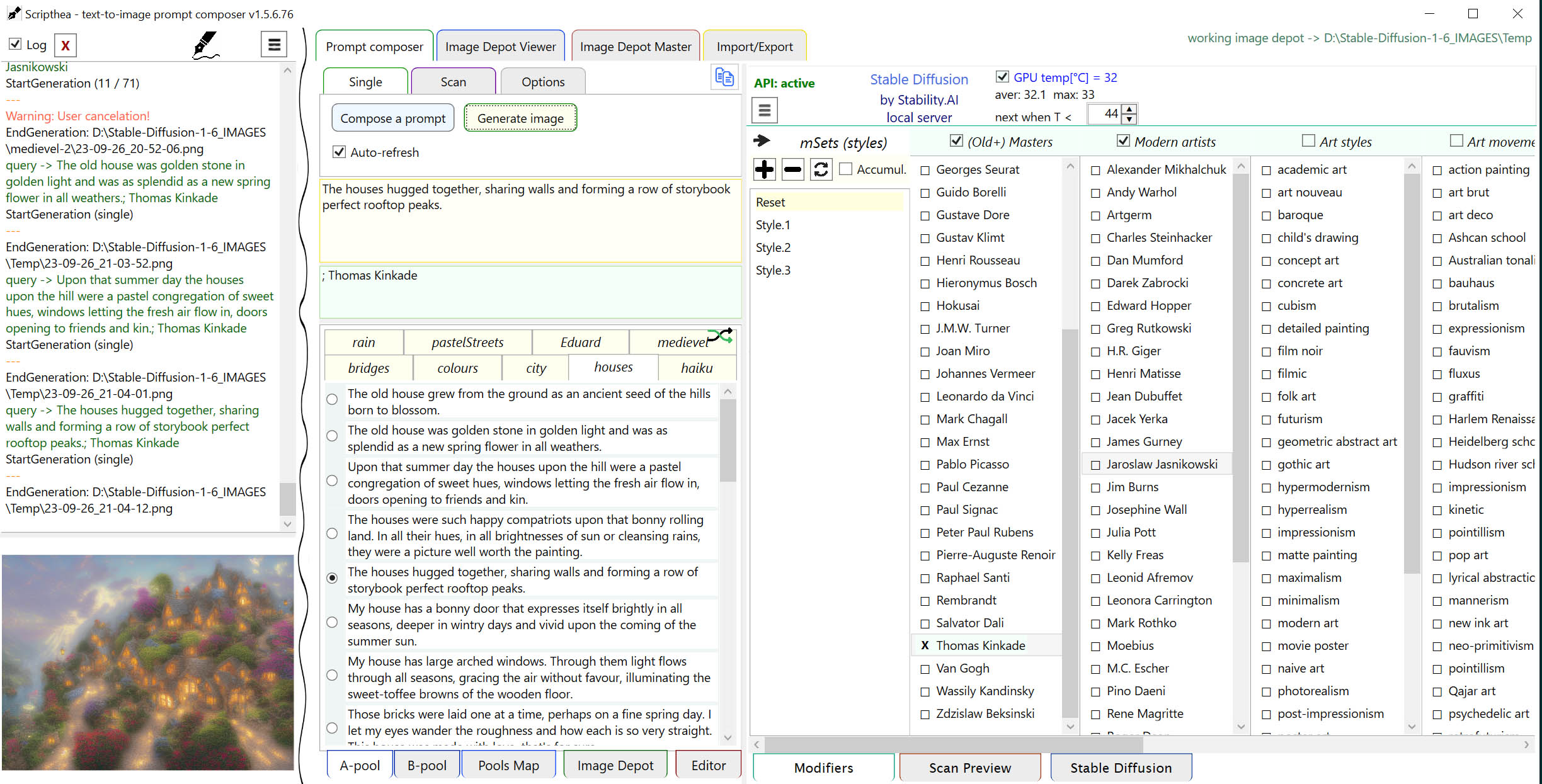Check Salvator Dali in the Masters list
This screenshot has width=1542, height=784.
click(925, 623)
